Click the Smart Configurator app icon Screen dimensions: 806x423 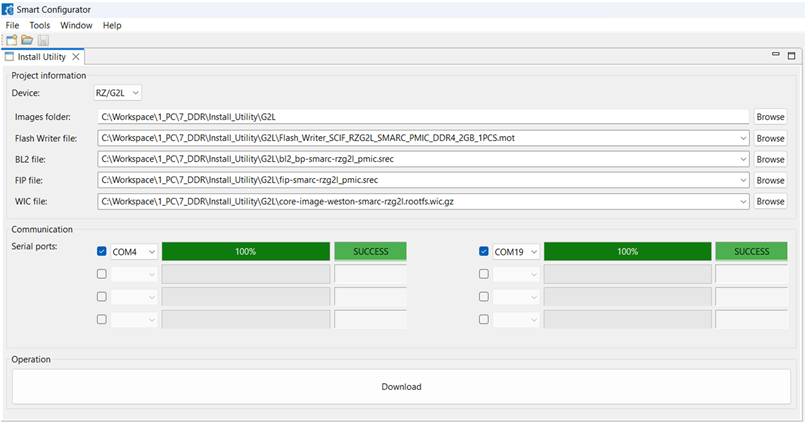click(x=9, y=9)
